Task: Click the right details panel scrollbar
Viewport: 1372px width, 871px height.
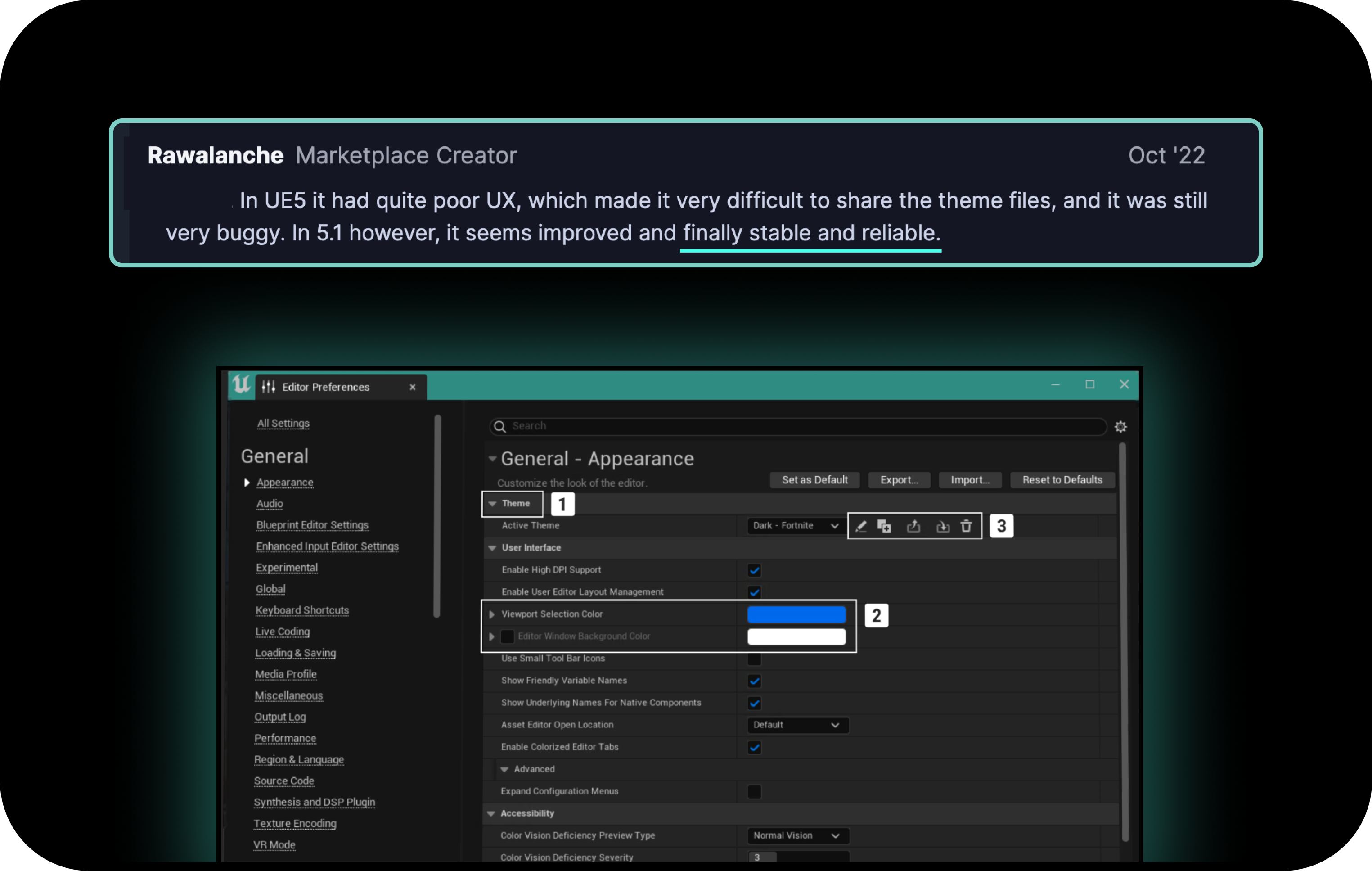Action: (x=1125, y=641)
